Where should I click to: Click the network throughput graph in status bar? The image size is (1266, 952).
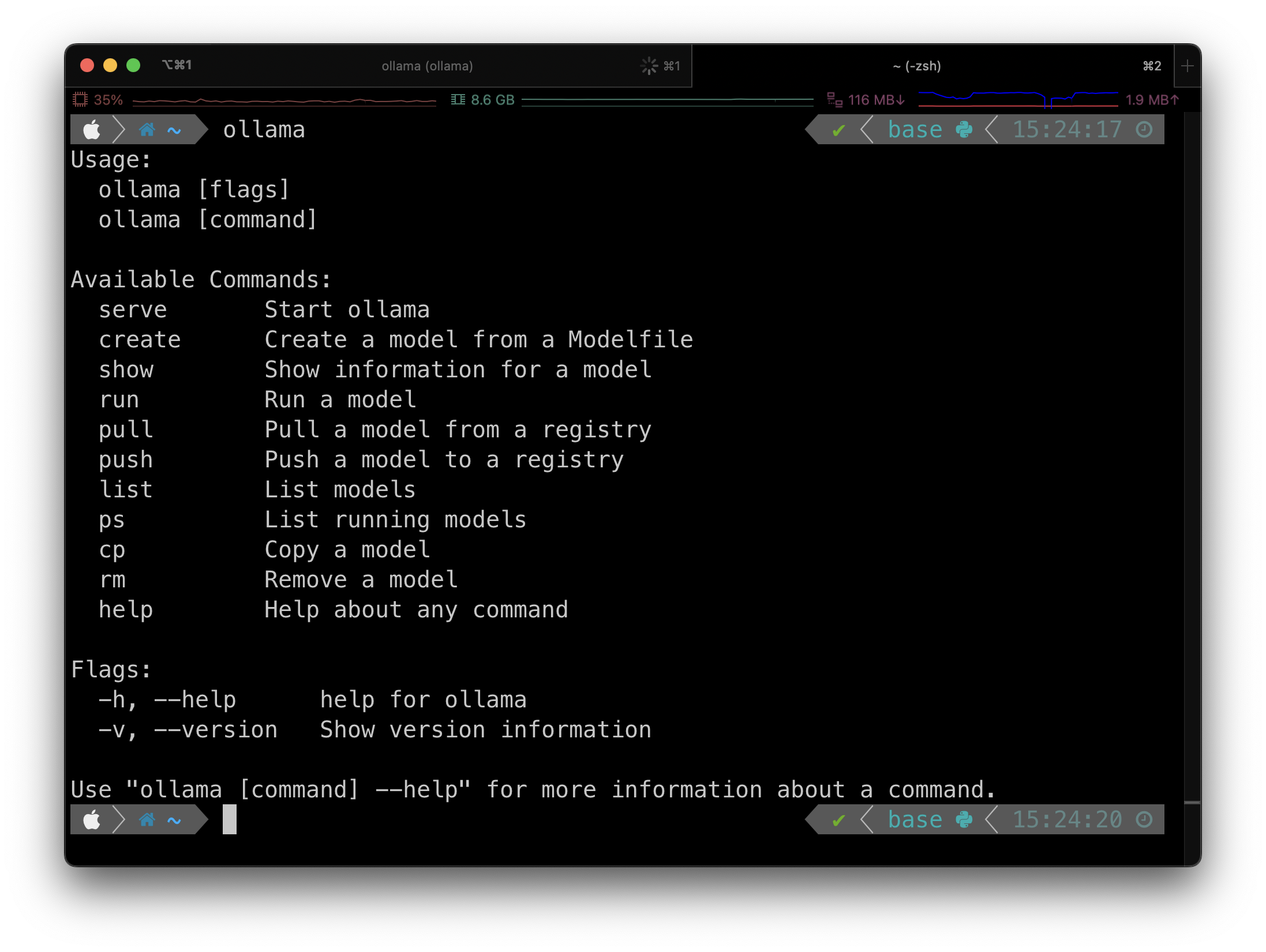tap(1018, 100)
